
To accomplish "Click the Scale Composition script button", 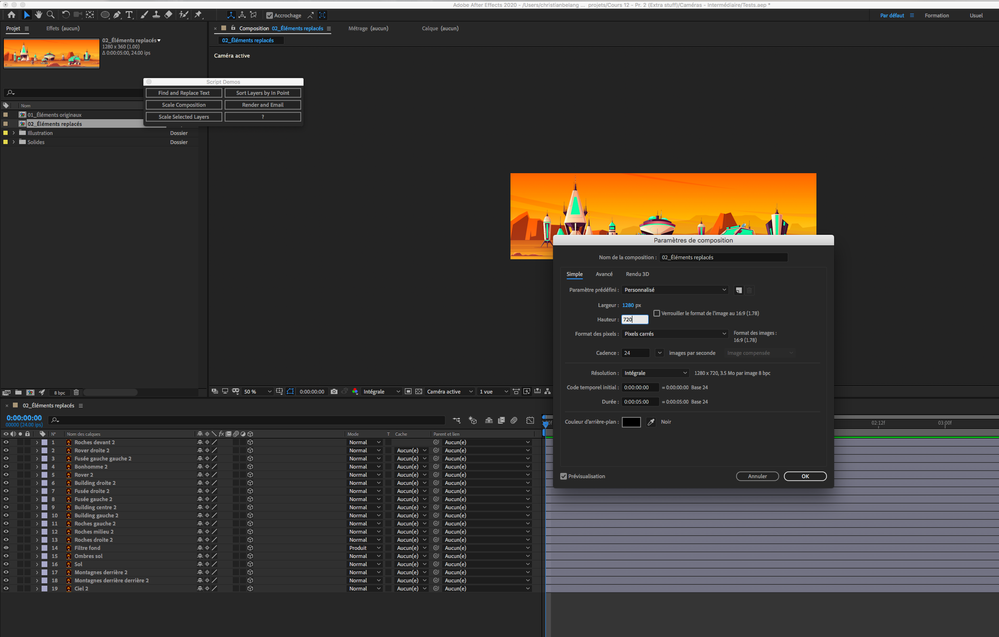I will click(x=183, y=105).
